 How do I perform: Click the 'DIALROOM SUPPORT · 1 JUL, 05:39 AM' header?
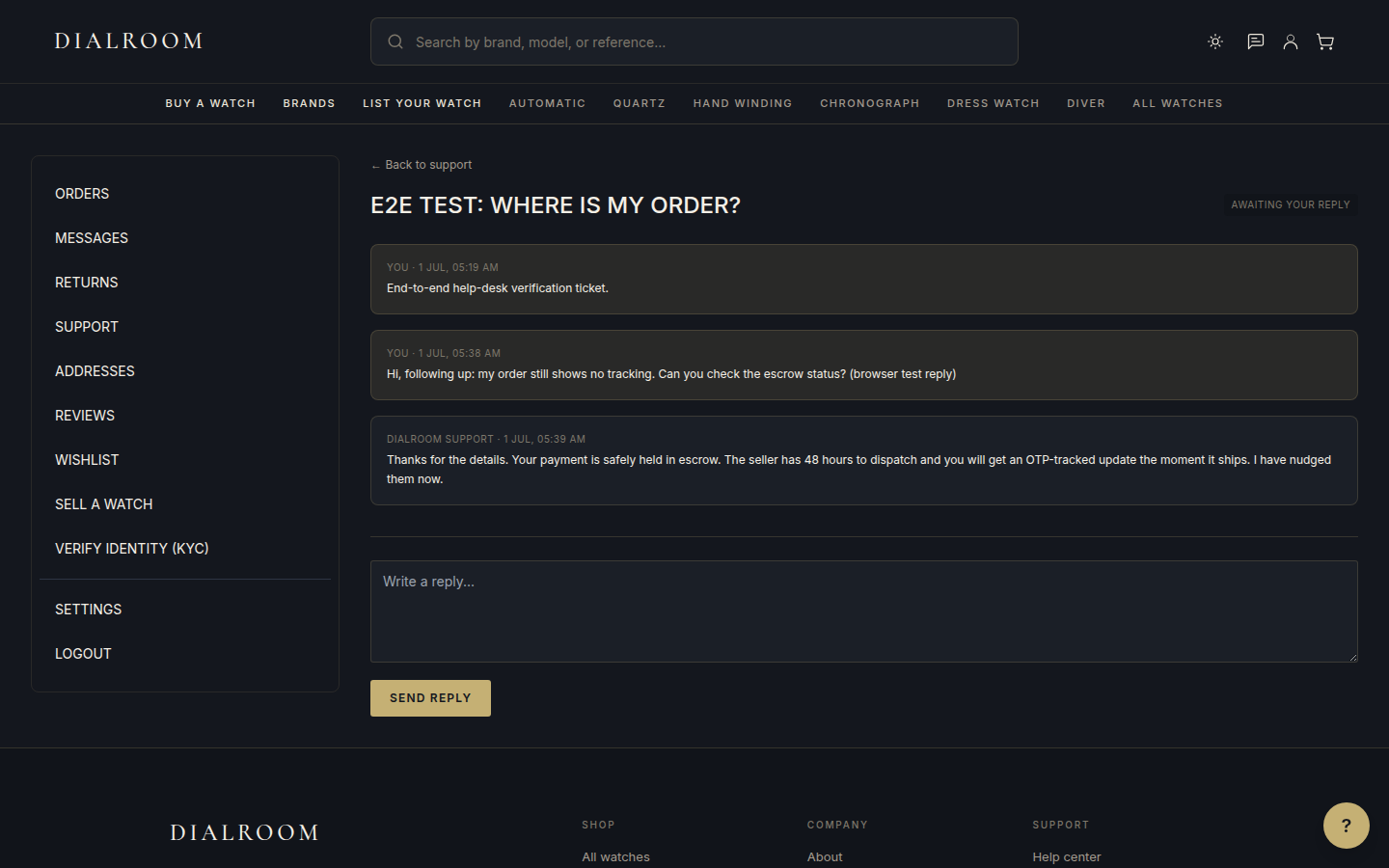click(486, 439)
